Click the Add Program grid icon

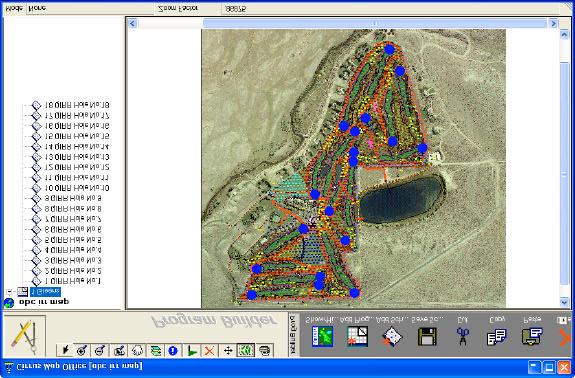coord(357,336)
